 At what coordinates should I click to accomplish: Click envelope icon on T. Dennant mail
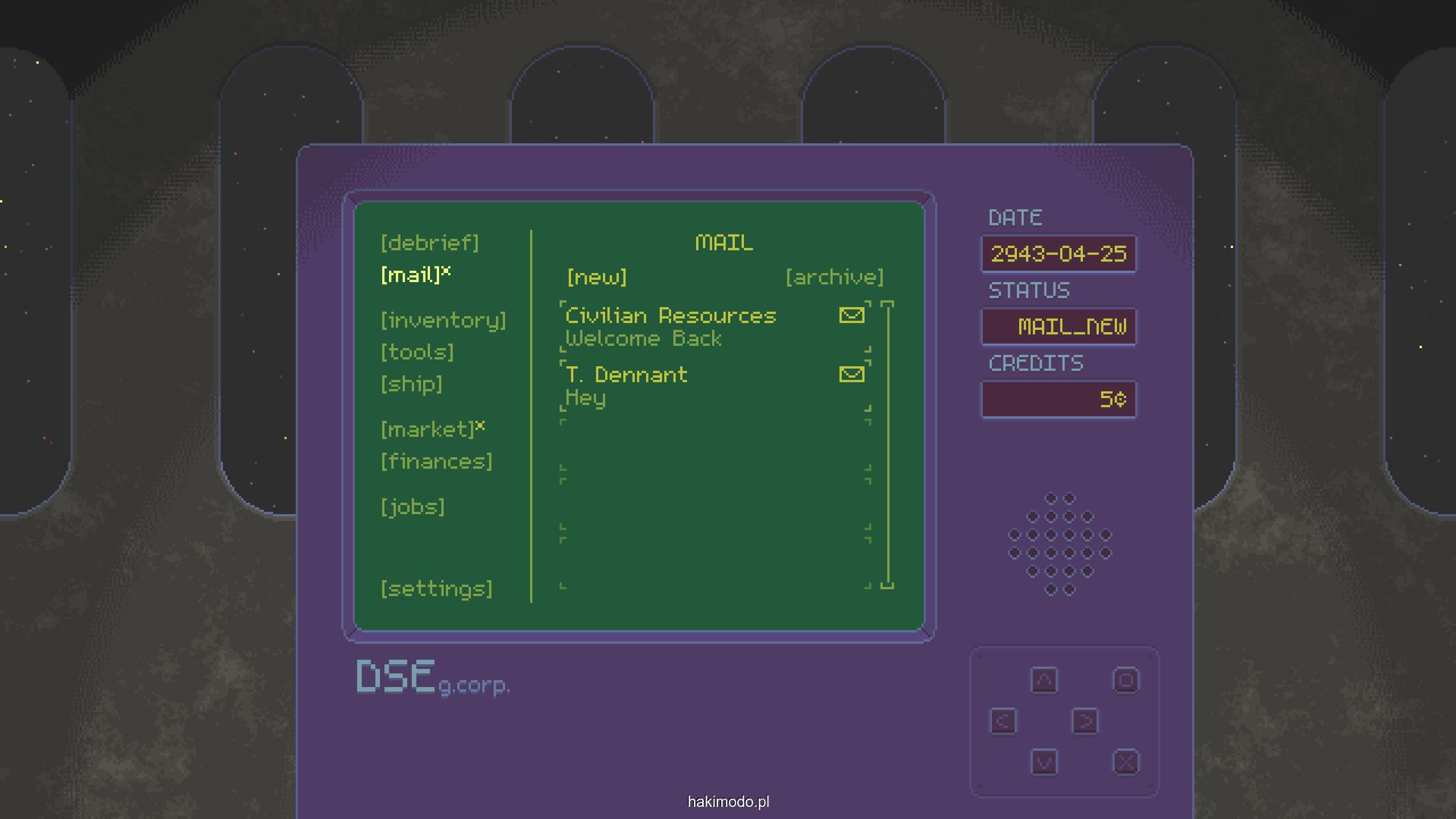click(x=852, y=374)
